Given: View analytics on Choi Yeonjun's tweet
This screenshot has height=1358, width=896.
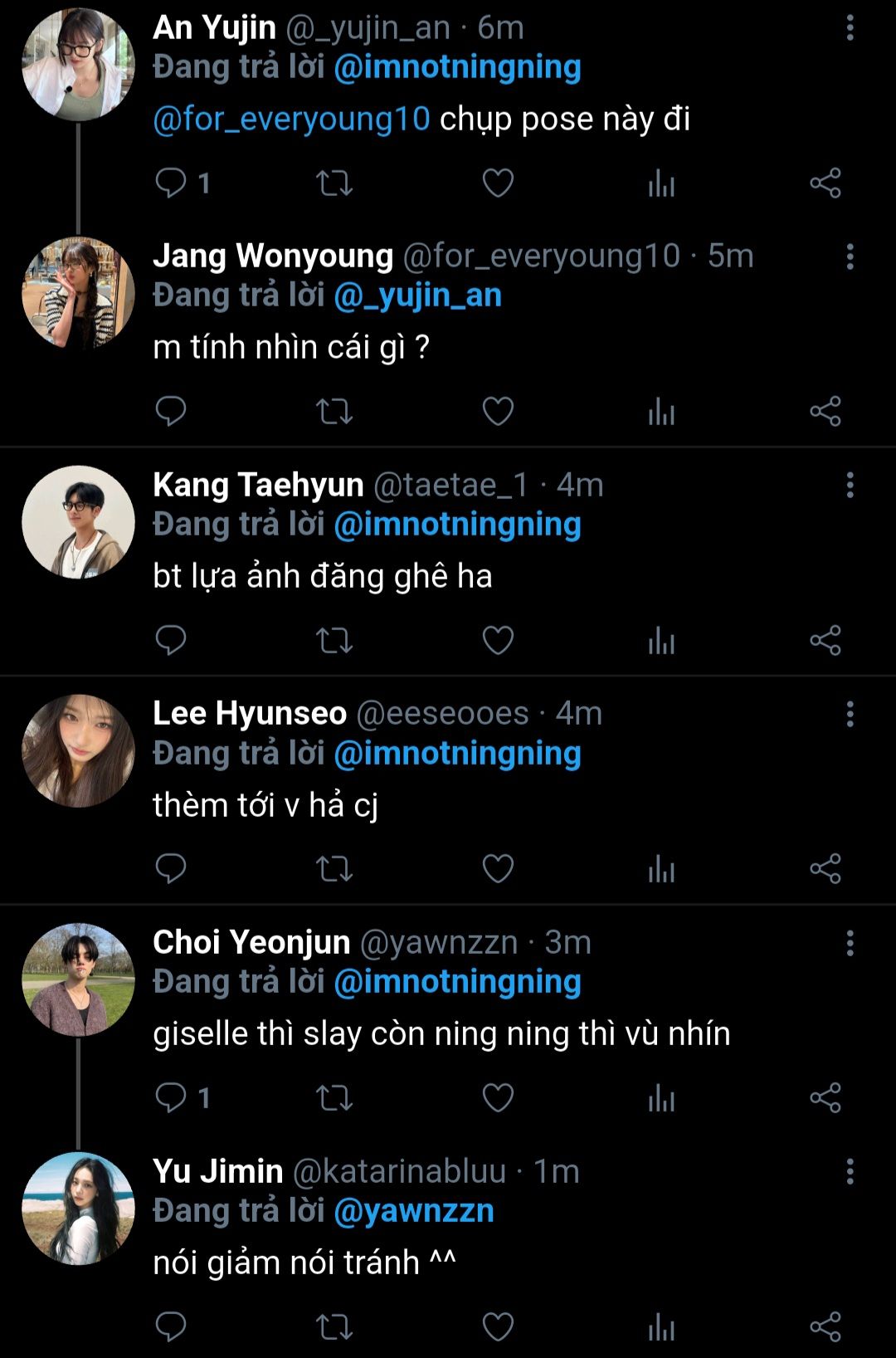Looking at the screenshot, I should point(661,1097).
